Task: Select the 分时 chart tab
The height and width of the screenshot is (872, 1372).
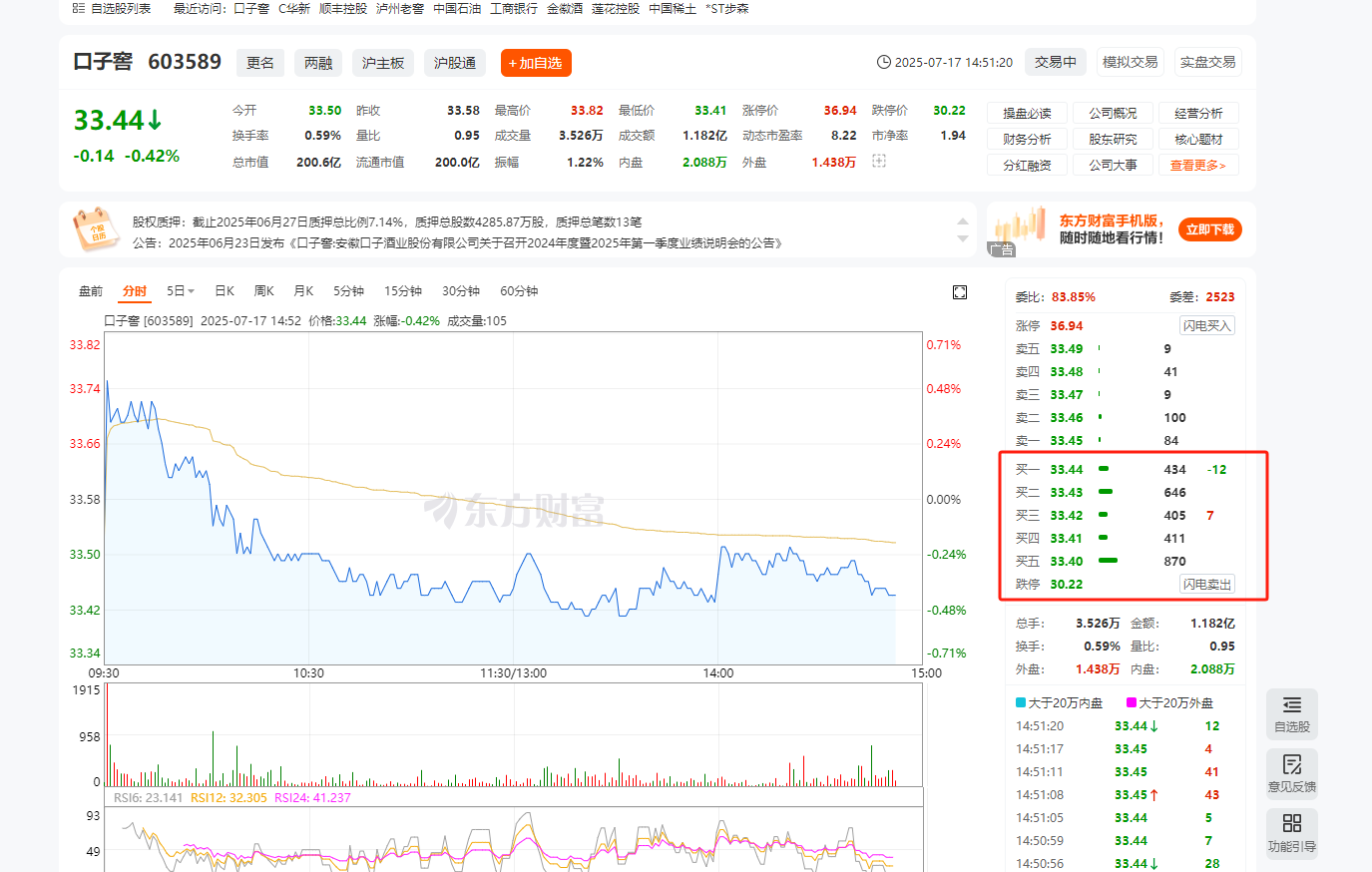Action: (135, 291)
